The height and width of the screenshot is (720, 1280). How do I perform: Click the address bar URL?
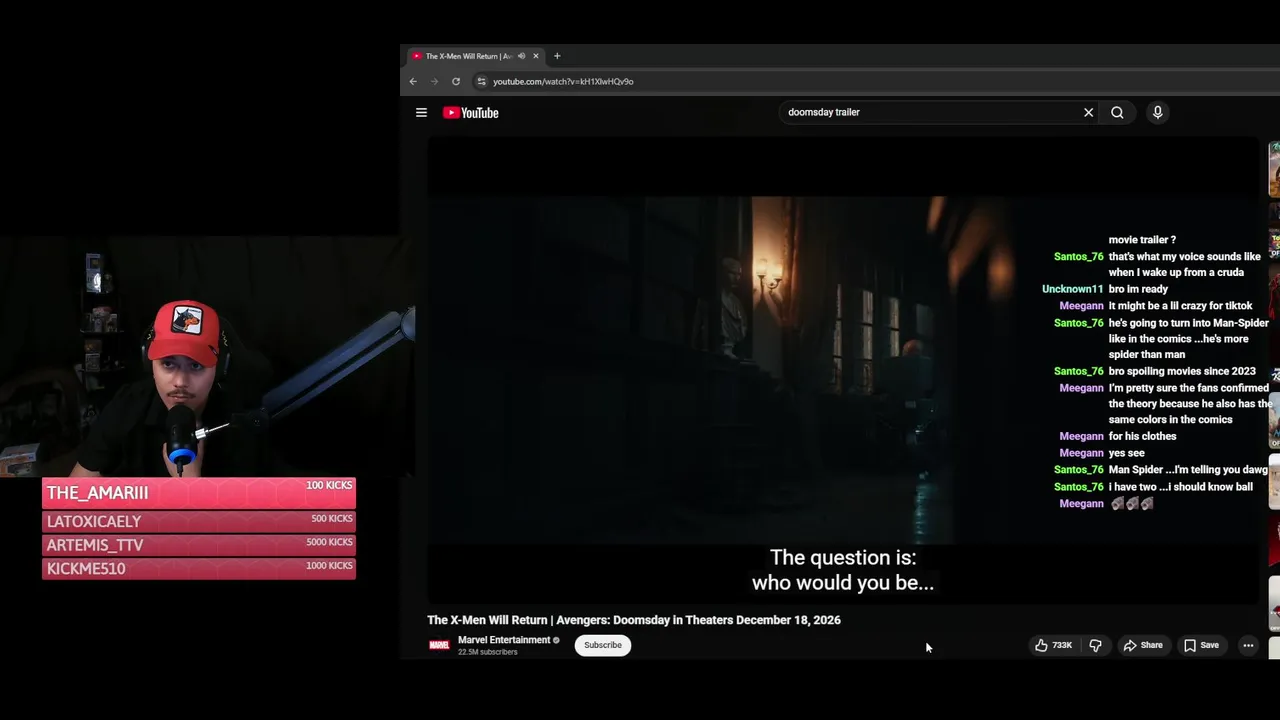563,82
